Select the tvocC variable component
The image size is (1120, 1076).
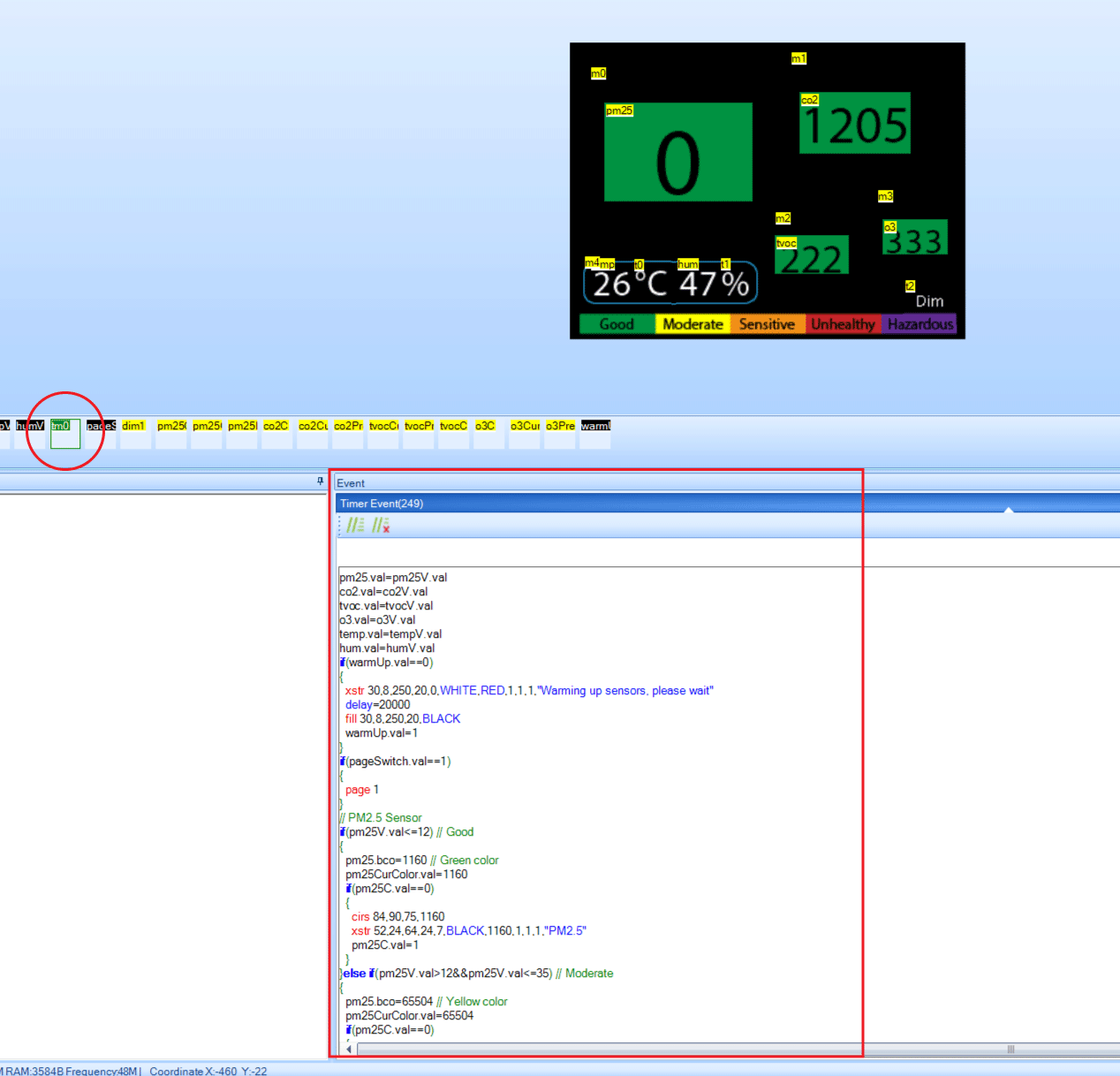pos(453,431)
